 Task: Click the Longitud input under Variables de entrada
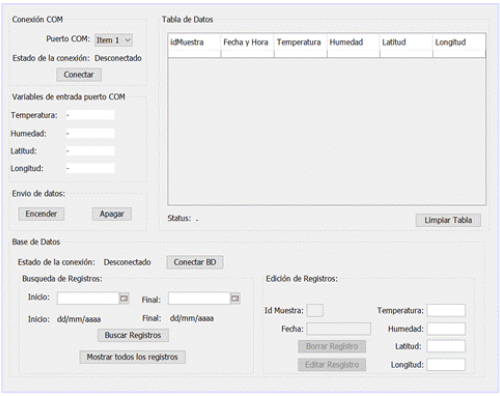tap(90, 168)
